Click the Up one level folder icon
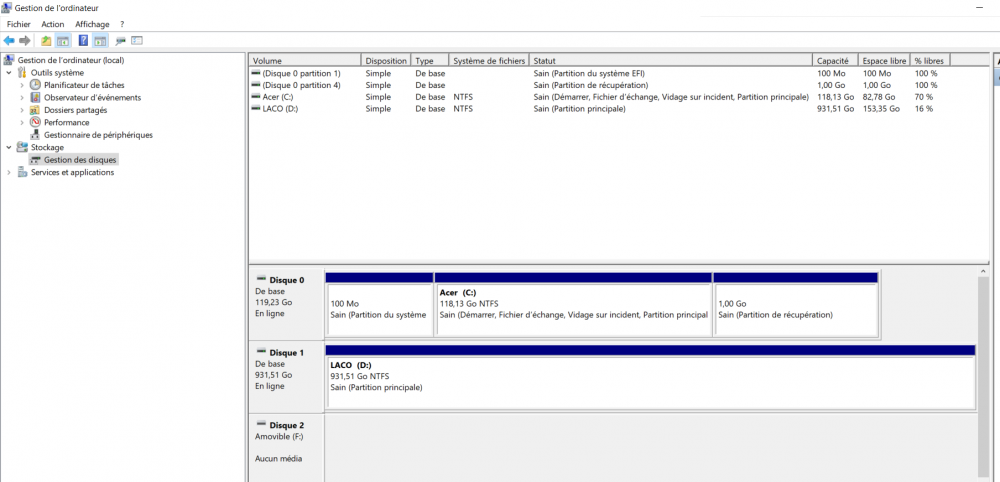This screenshot has width=1000, height=482. coord(46,41)
